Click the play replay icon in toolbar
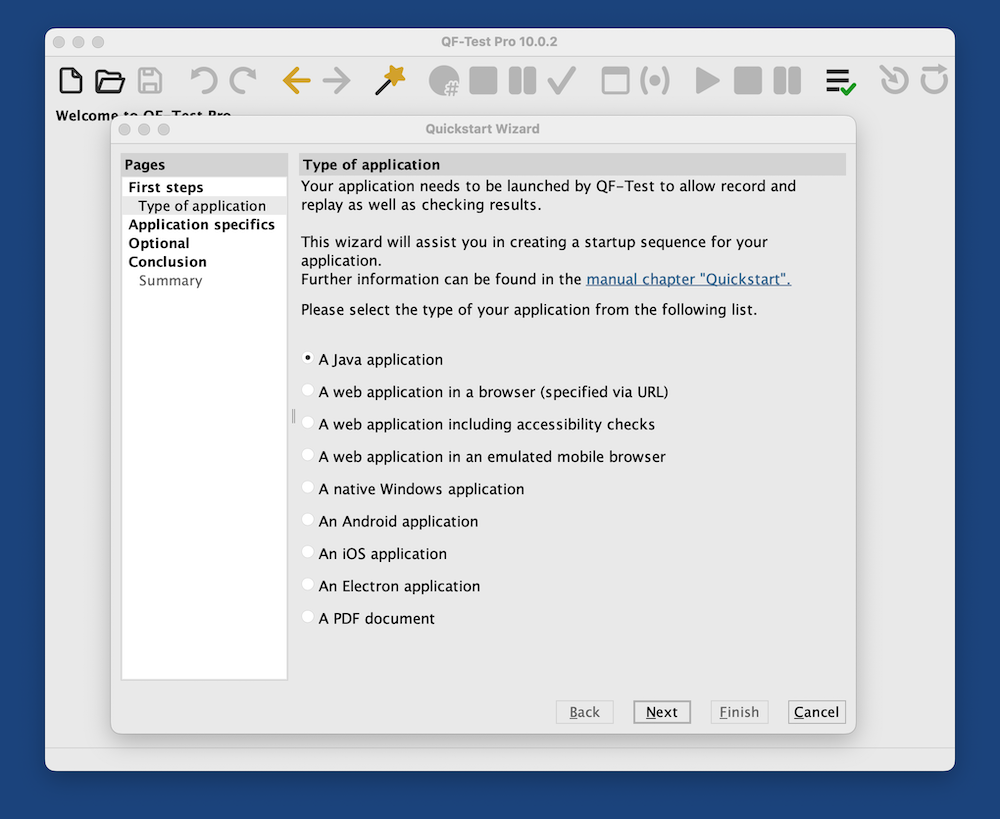The width and height of the screenshot is (1000, 819). click(707, 81)
